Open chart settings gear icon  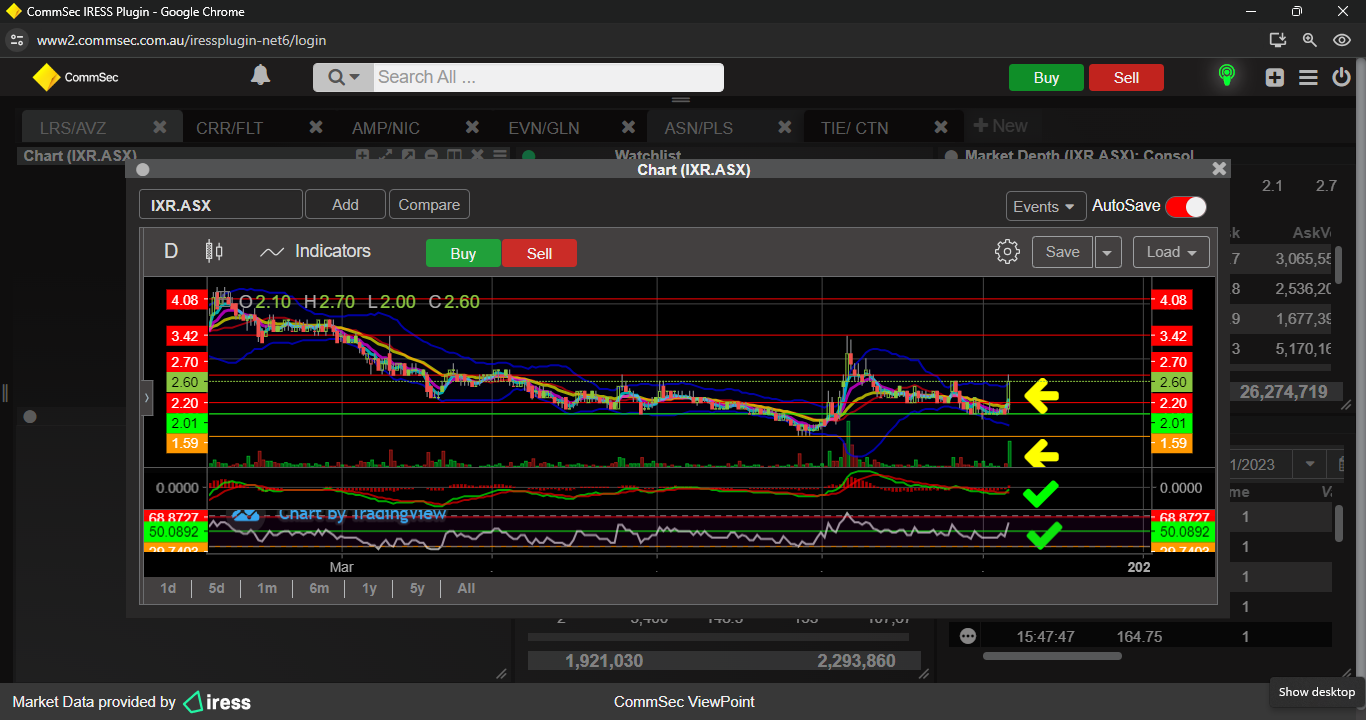1007,252
